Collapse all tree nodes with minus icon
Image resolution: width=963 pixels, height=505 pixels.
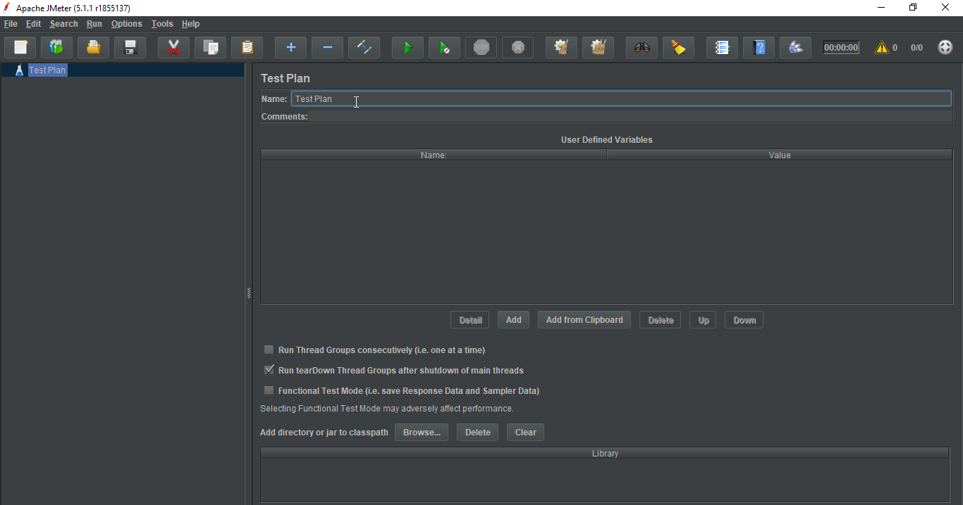coord(327,47)
